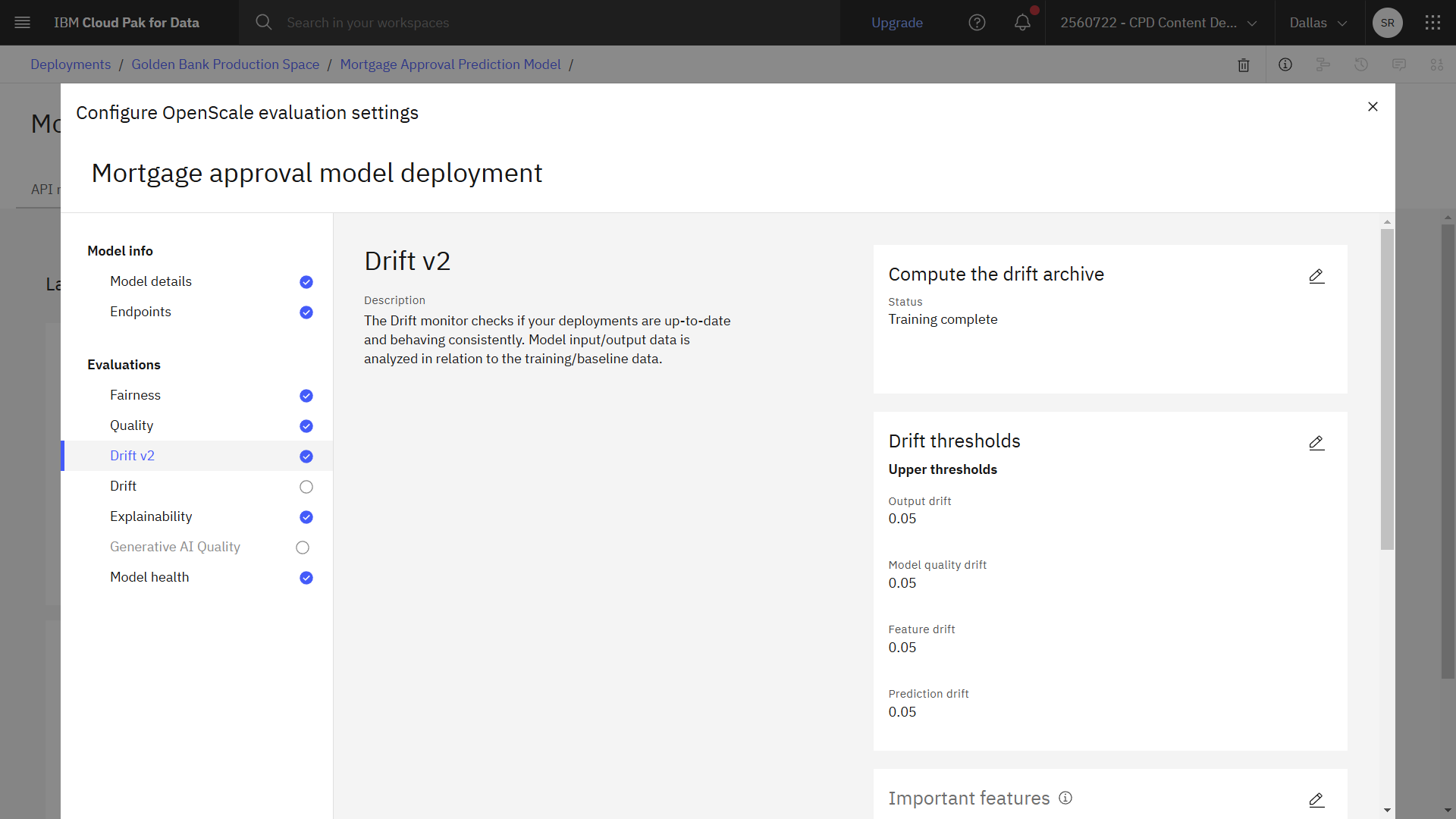Open the notifications bell
This screenshot has width=1456, height=819.
click(x=1022, y=23)
